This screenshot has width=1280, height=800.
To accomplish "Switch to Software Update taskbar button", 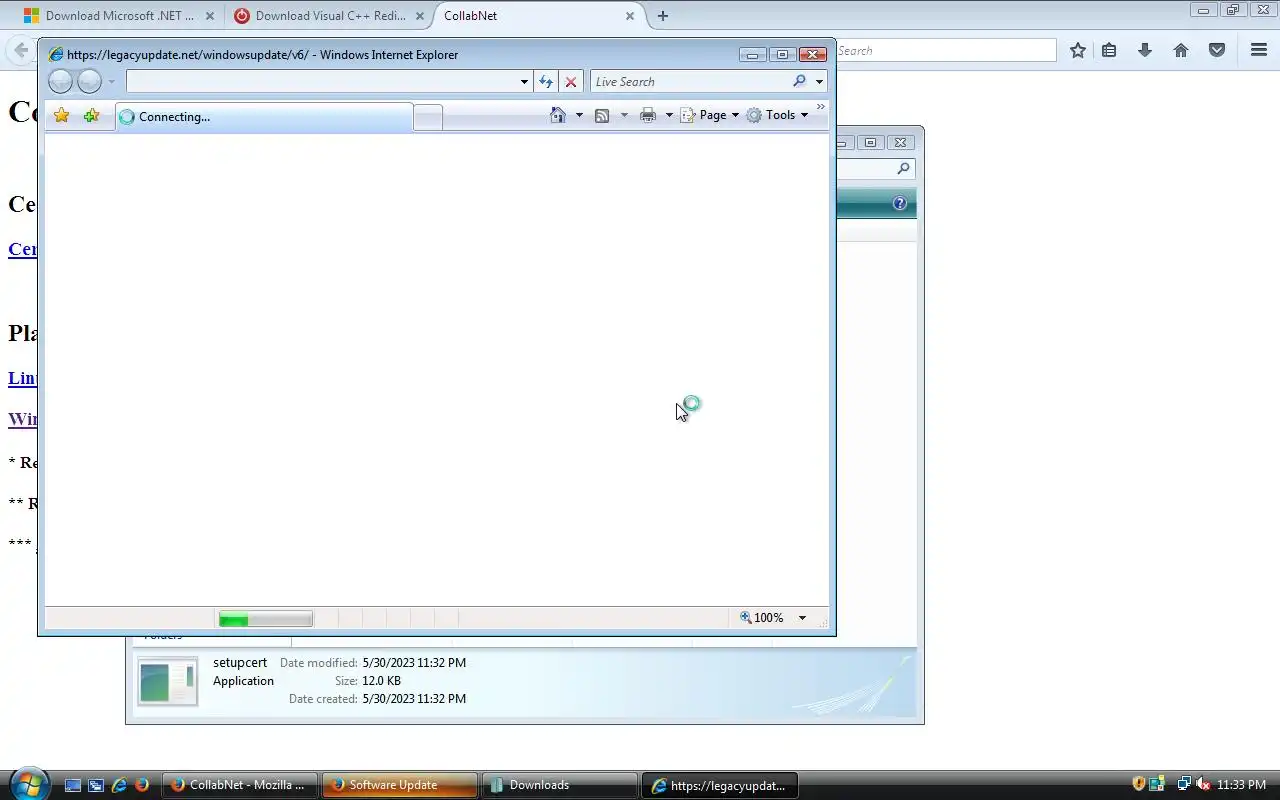I will pos(399,785).
